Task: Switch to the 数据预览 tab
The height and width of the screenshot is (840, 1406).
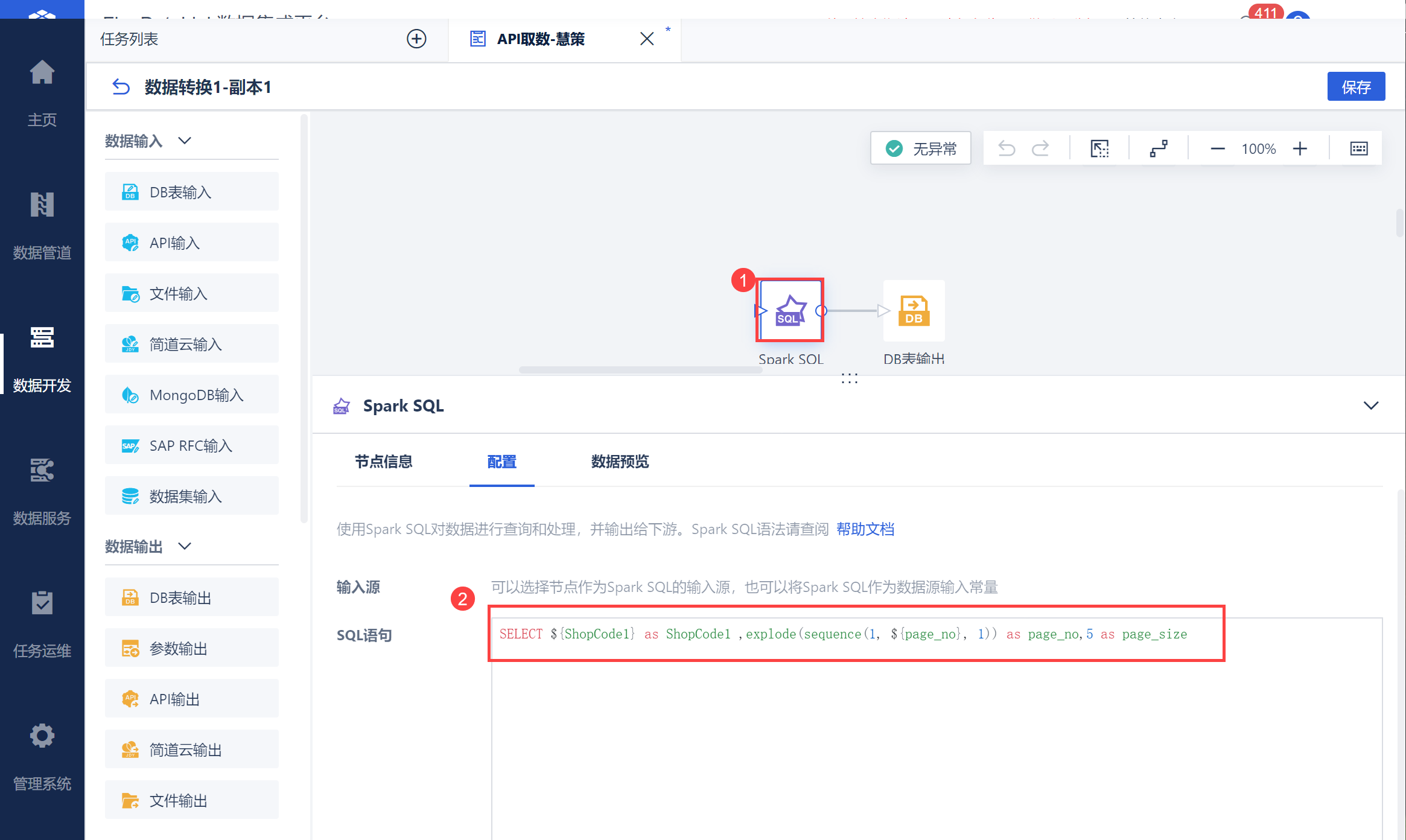Action: (620, 462)
